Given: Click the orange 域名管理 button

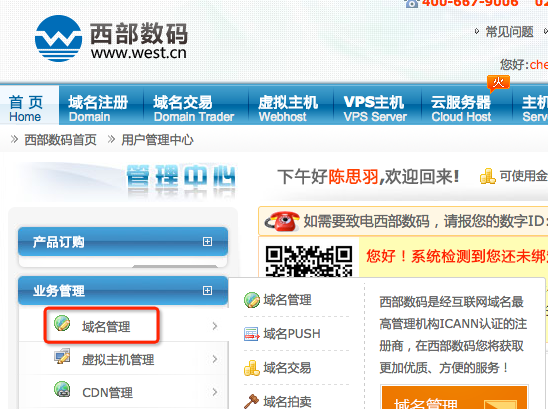Looking at the screenshot, I should (x=454, y=398).
